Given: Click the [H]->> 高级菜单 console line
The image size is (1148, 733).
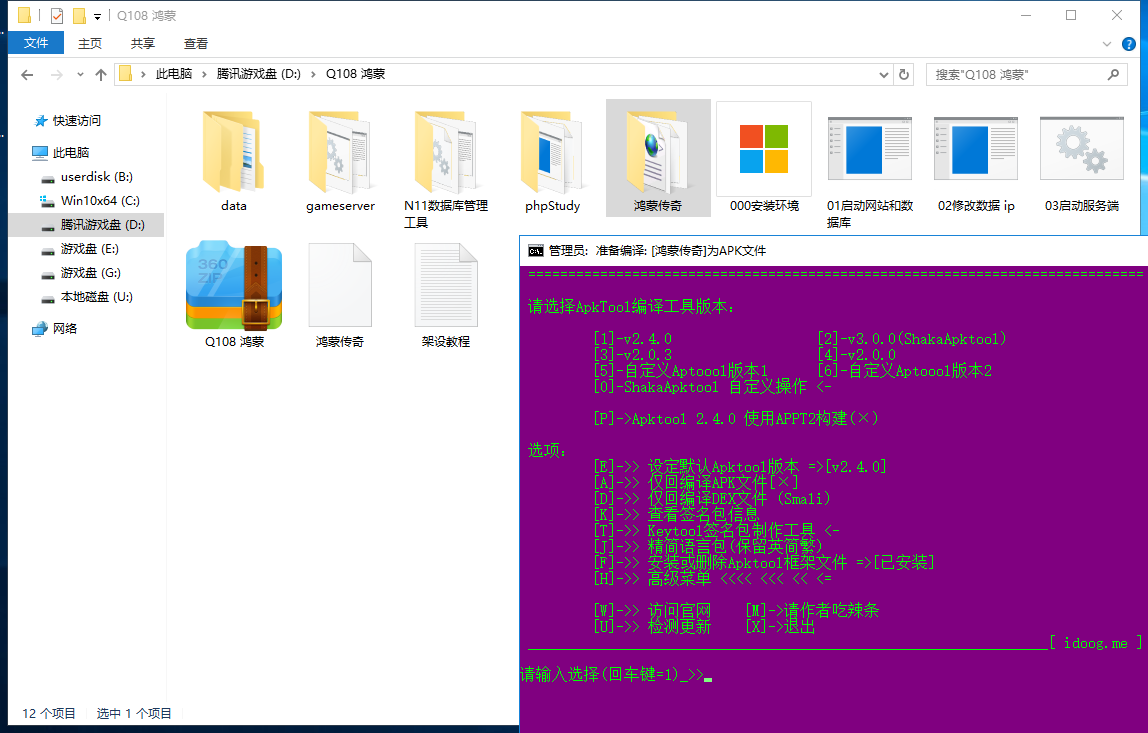Looking at the screenshot, I should 713,578.
